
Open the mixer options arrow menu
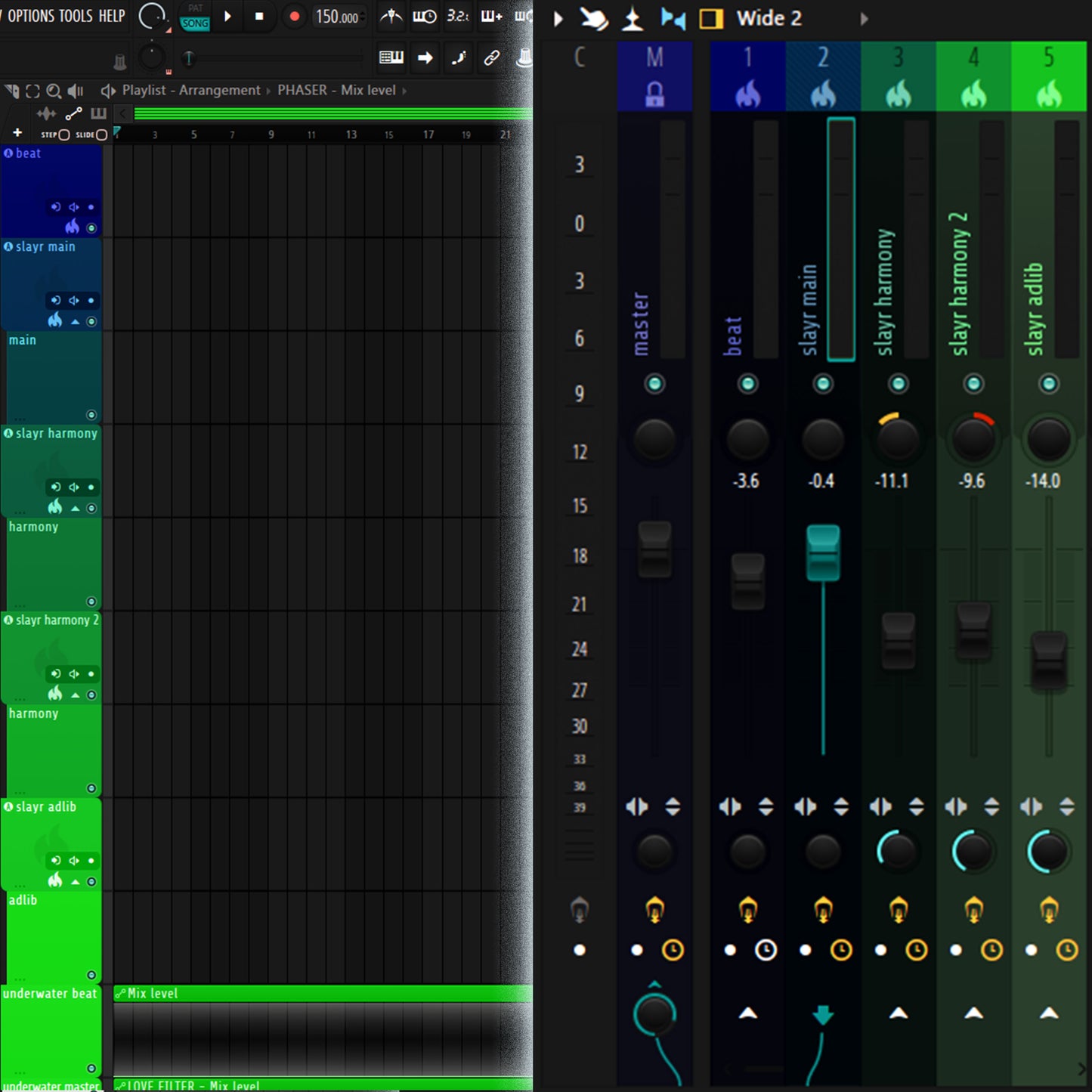click(558, 19)
